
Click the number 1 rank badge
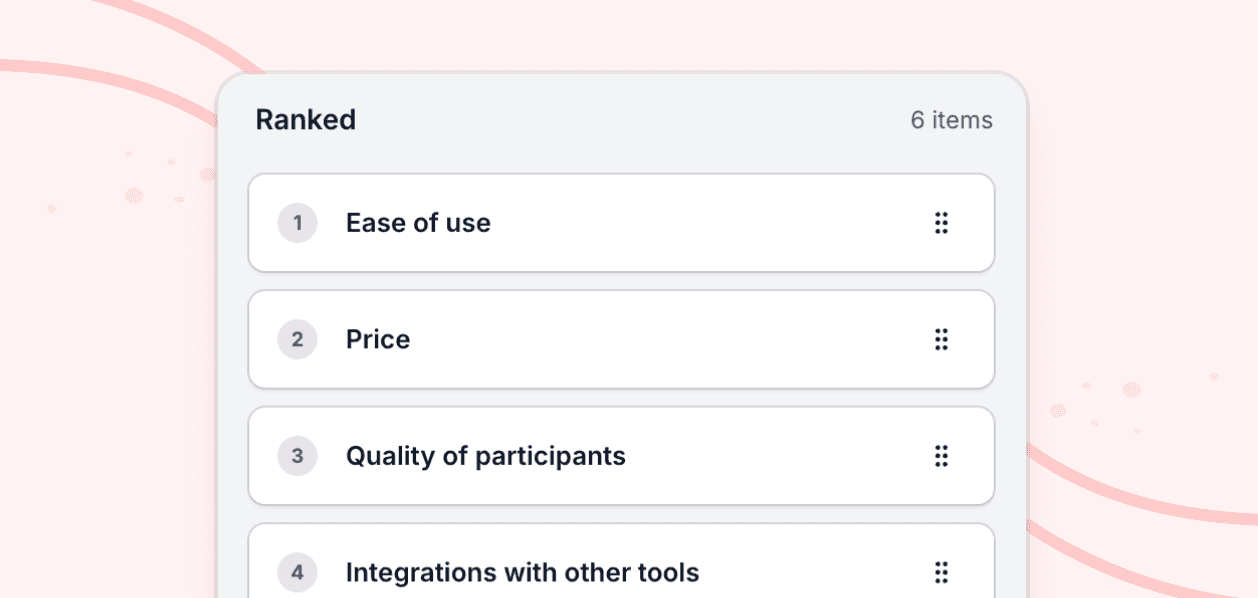[297, 223]
